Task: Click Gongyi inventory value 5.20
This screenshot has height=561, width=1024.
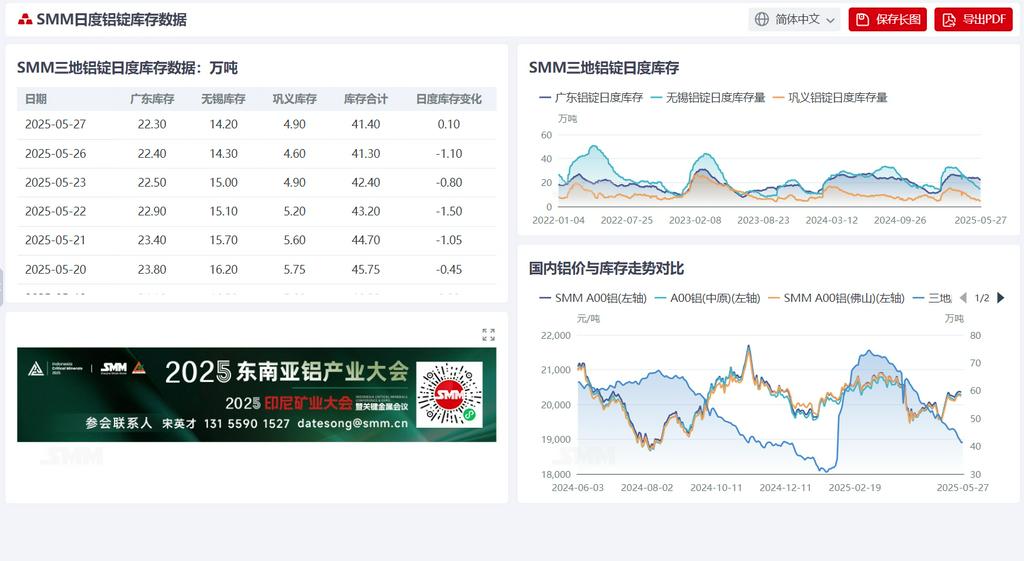Action: pyautogui.click(x=295, y=211)
